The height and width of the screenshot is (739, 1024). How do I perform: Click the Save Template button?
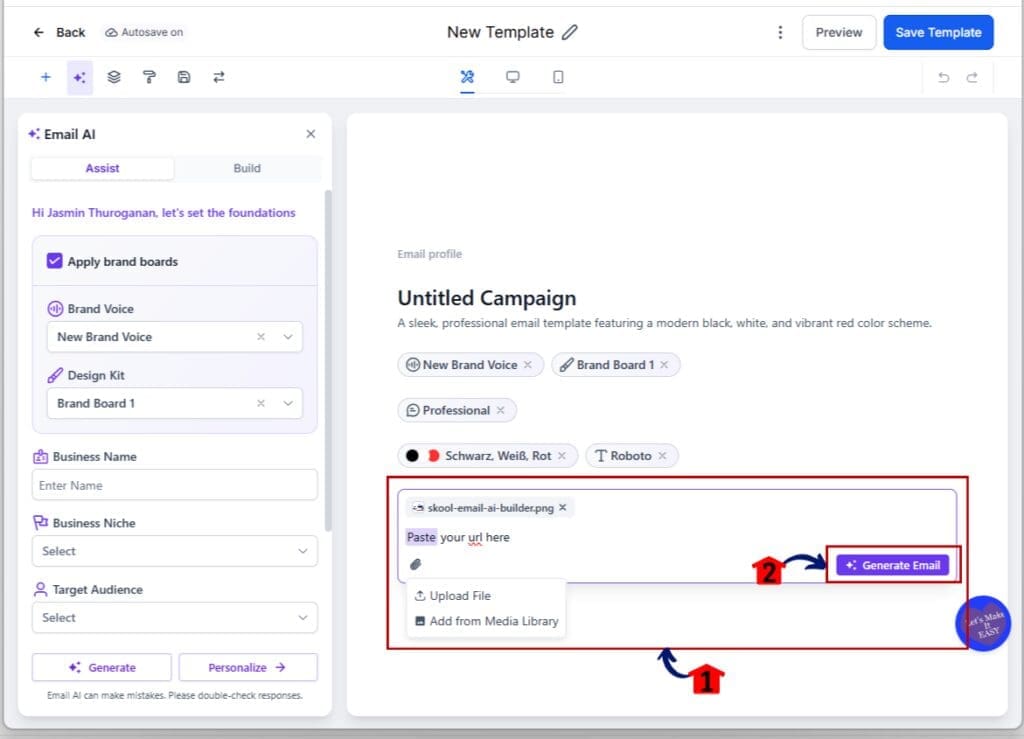[938, 32]
